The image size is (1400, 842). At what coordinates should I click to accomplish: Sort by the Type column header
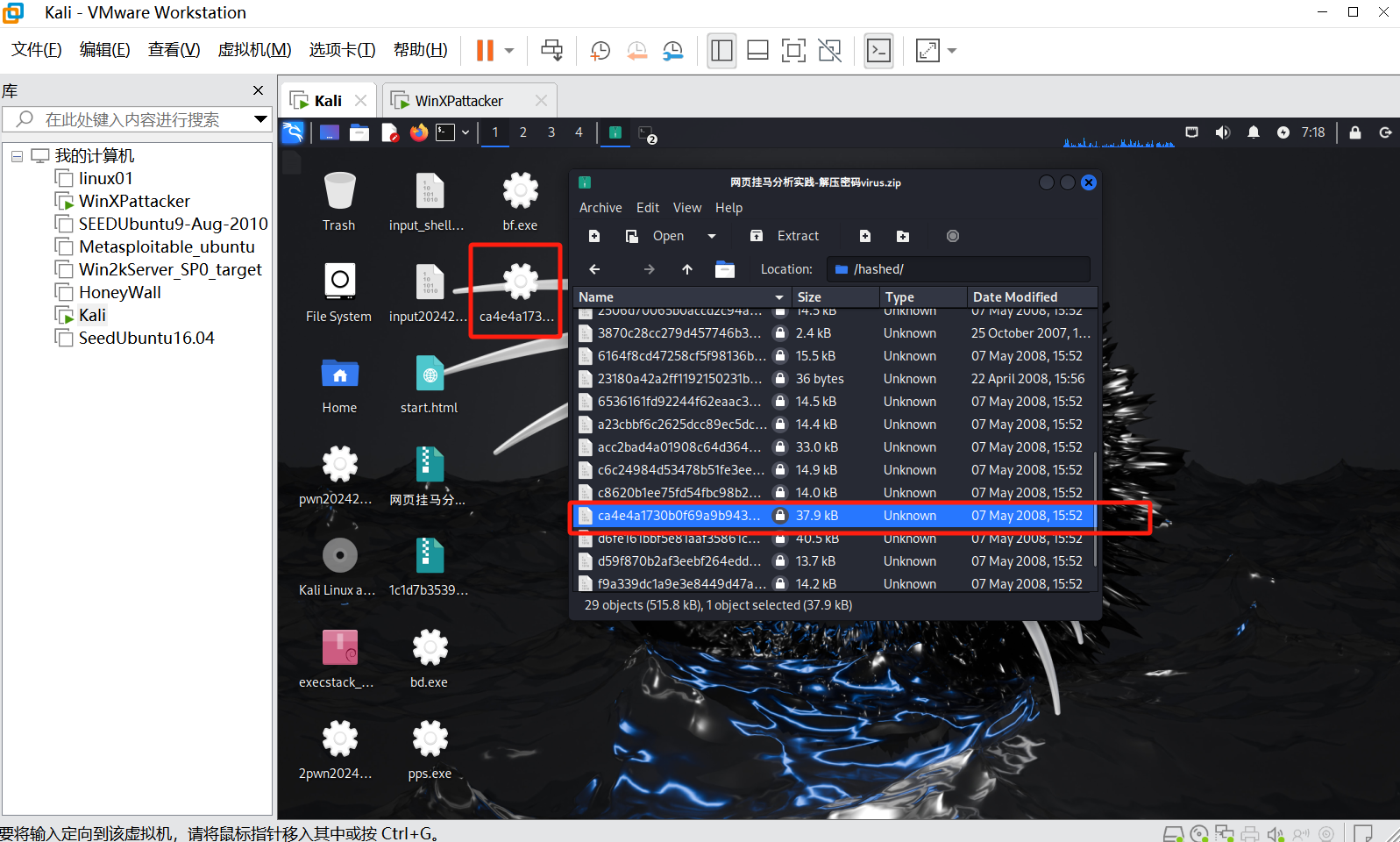point(924,296)
